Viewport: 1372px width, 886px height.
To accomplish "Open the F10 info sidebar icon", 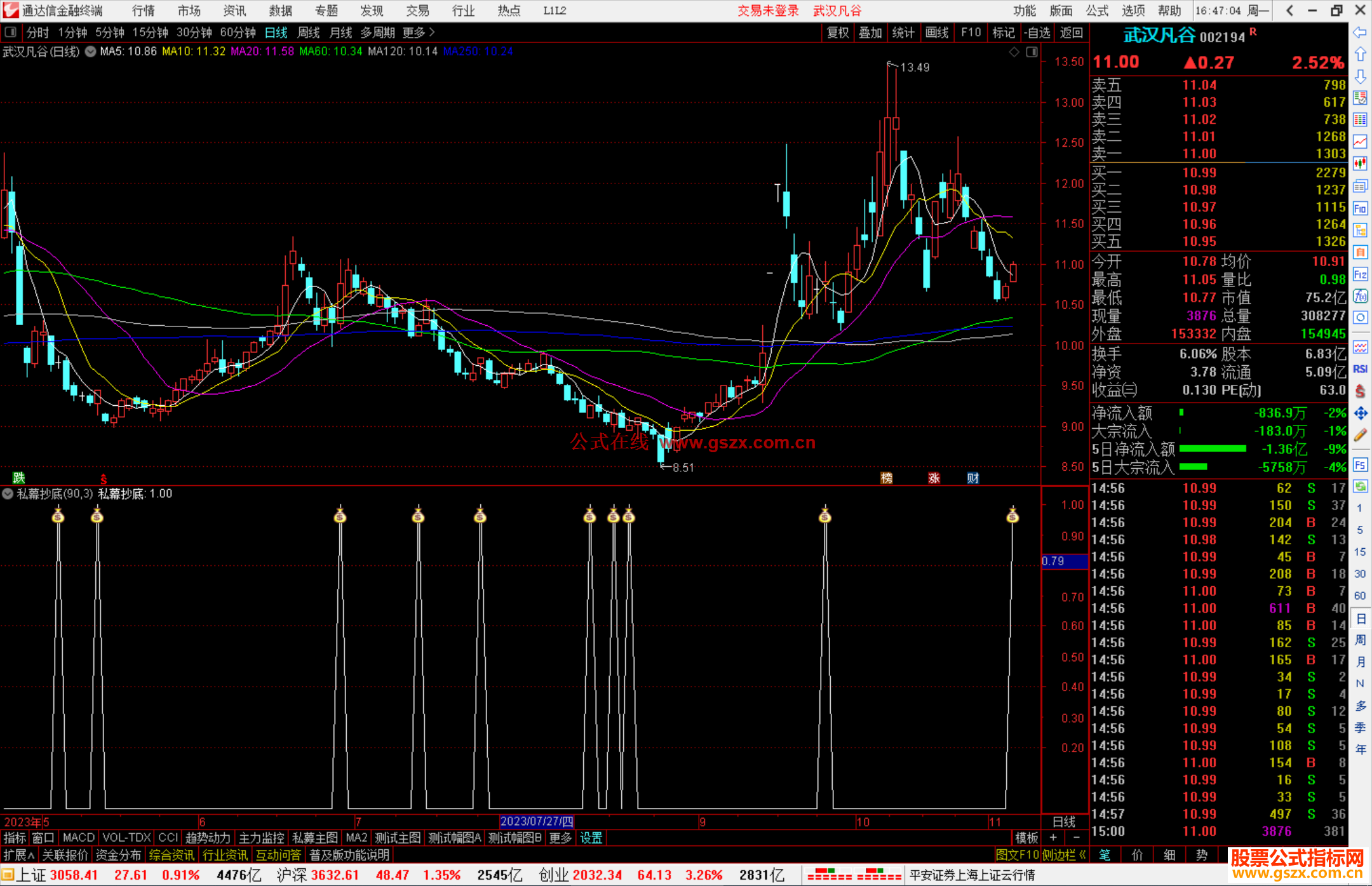I will [1360, 209].
